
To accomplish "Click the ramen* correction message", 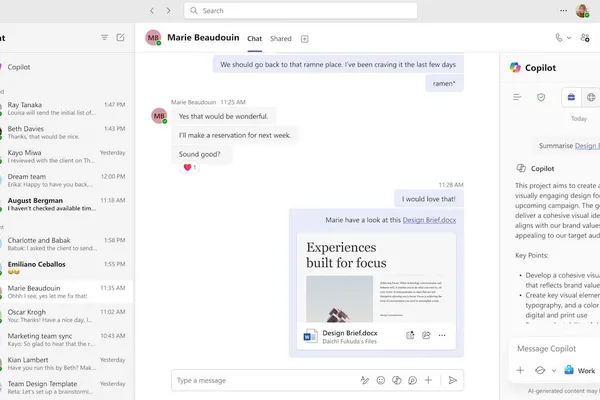I will click(444, 83).
